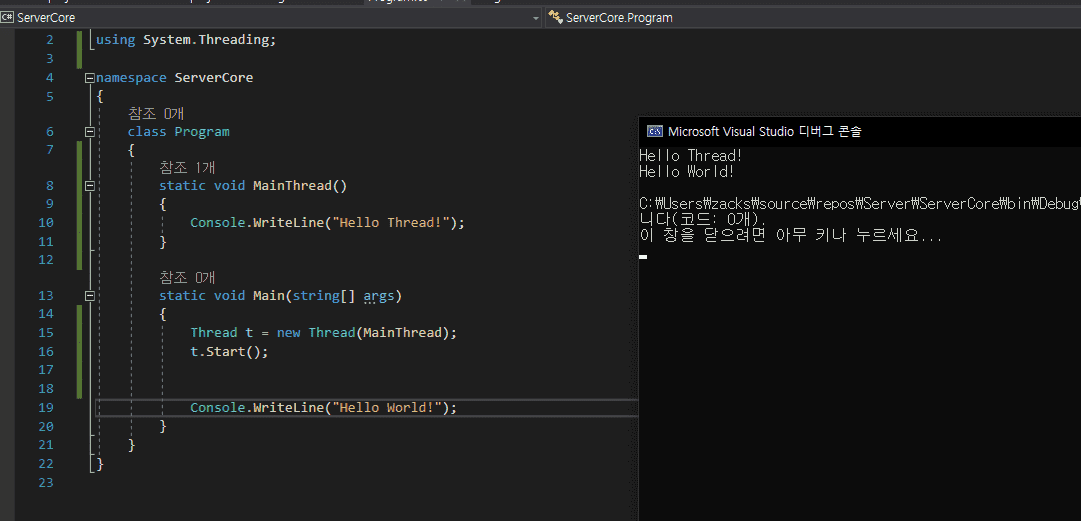Click the debug console window icon
Screen dimensions: 1081x521
point(654,131)
